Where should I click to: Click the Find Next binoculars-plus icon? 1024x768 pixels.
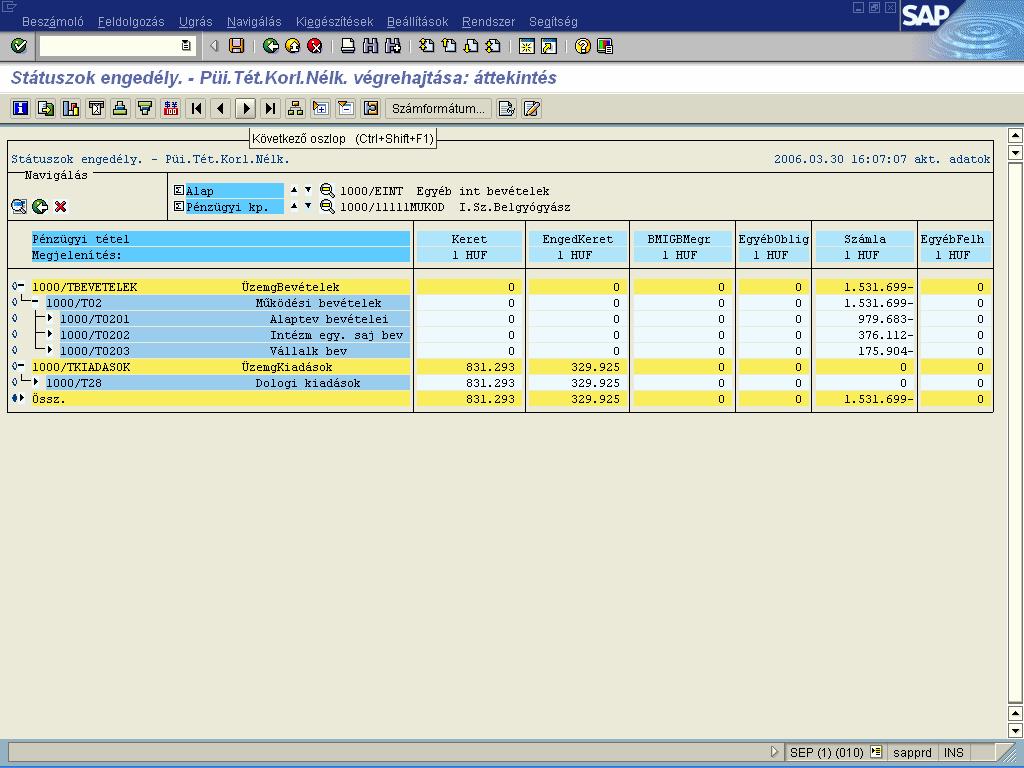(x=392, y=46)
